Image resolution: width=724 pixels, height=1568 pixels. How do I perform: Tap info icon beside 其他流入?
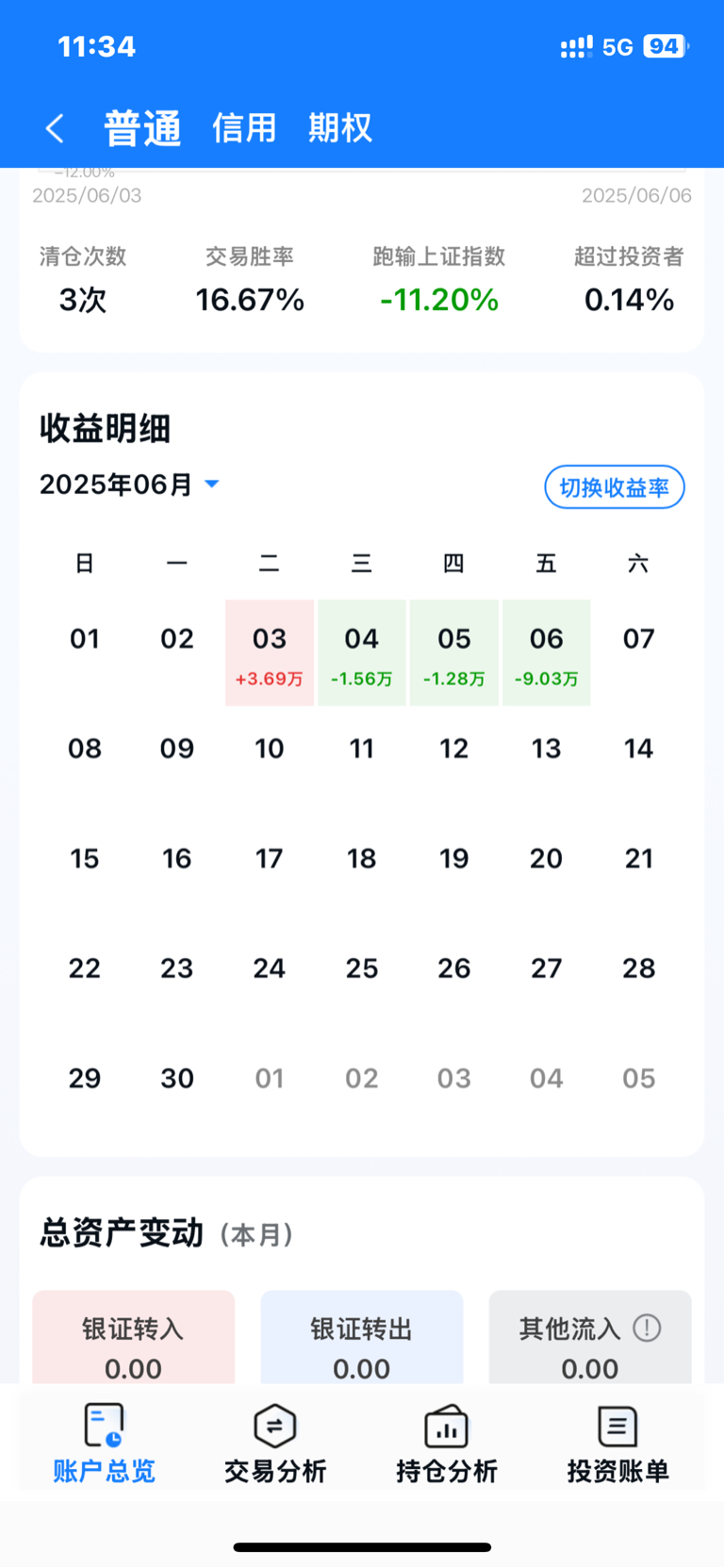647,1329
